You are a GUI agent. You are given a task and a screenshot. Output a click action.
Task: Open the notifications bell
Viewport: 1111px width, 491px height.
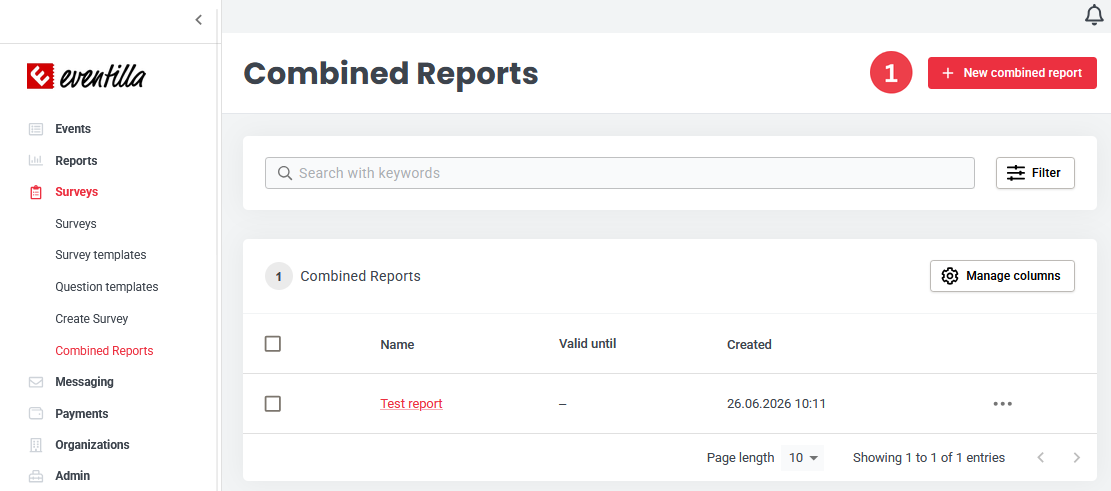(x=1094, y=15)
